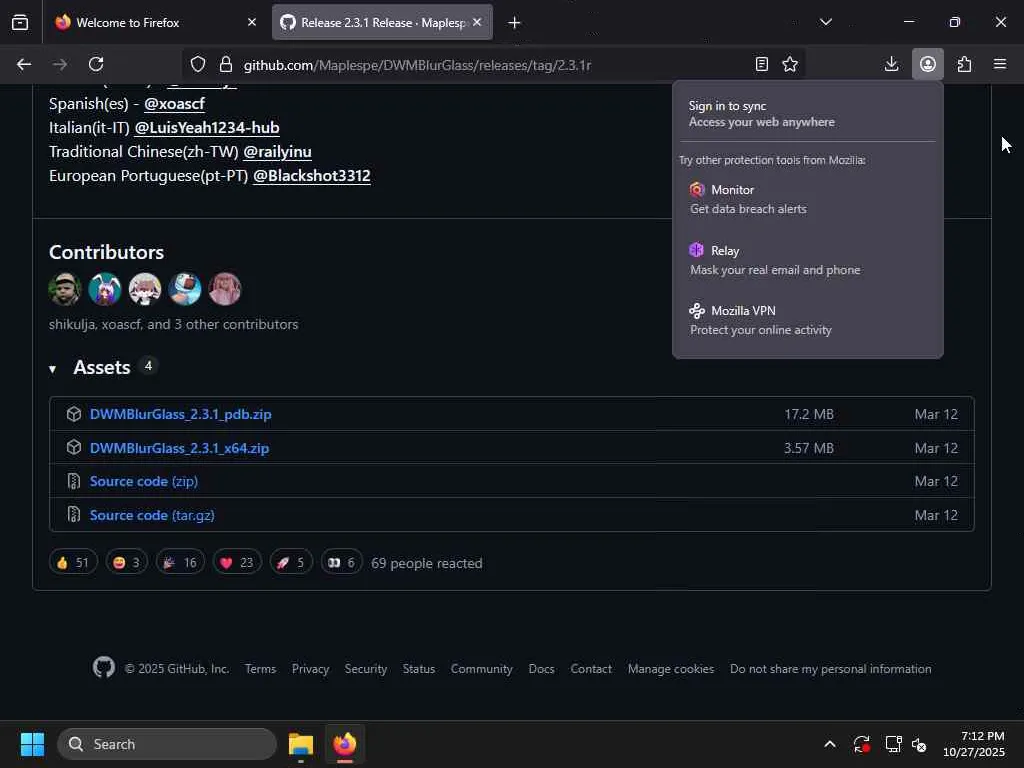Open File Explorer from taskbar

301,744
